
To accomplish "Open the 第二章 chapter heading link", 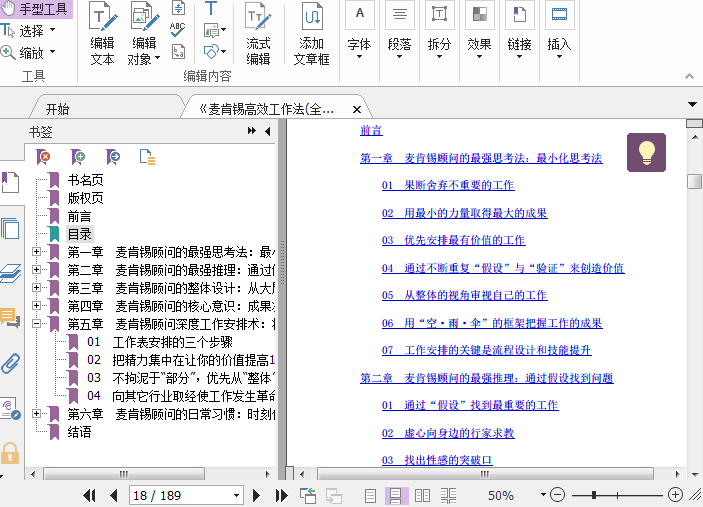I will click(x=486, y=378).
